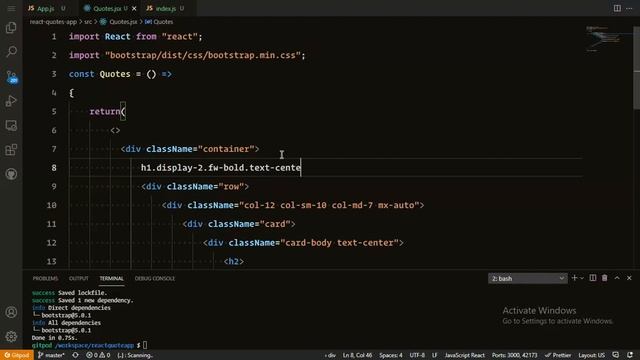Click the terminal command prompt input
The height and width of the screenshot is (360, 640).
pos(145,345)
